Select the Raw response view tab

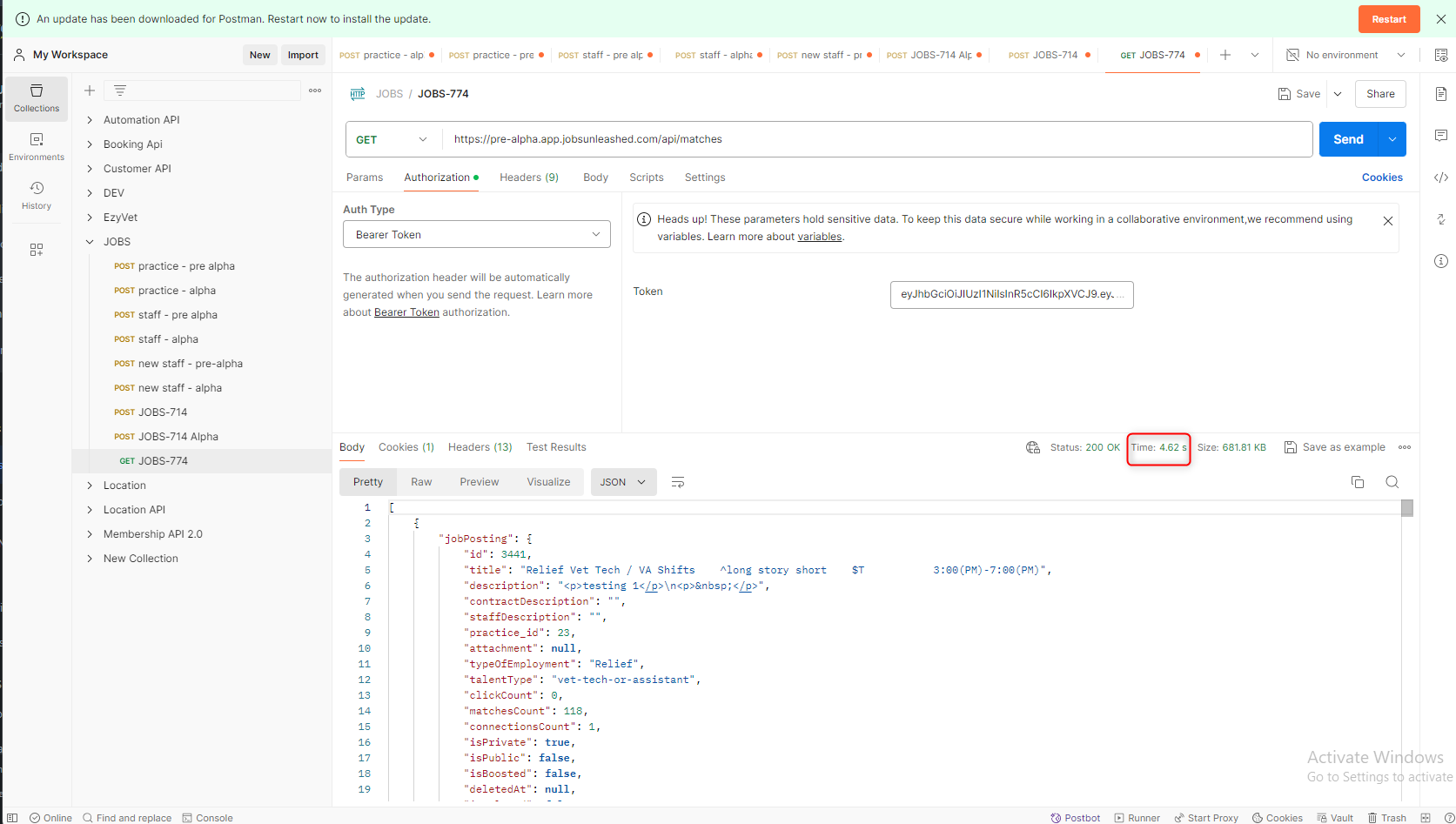point(421,482)
